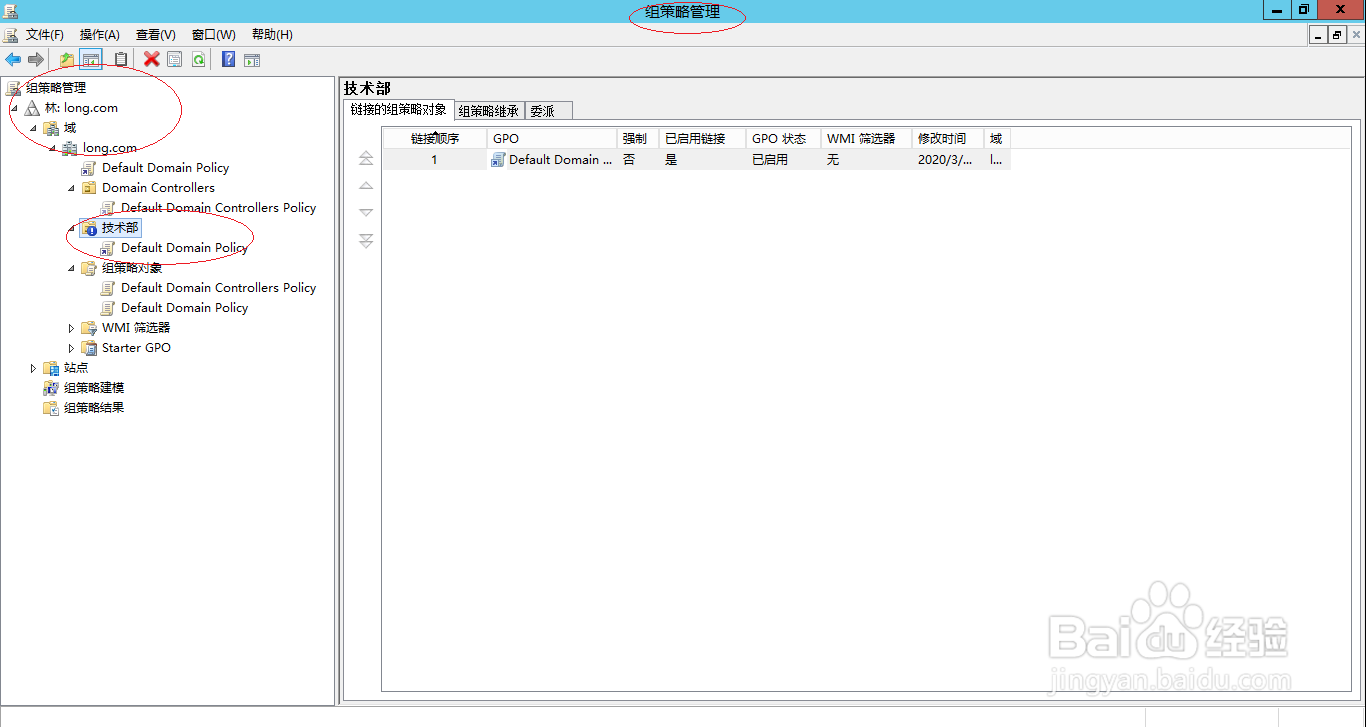Viewport: 1366px width, 727px height.
Task: Click the New Window icon at toolbar end
Action: click(x=251, y=59)
